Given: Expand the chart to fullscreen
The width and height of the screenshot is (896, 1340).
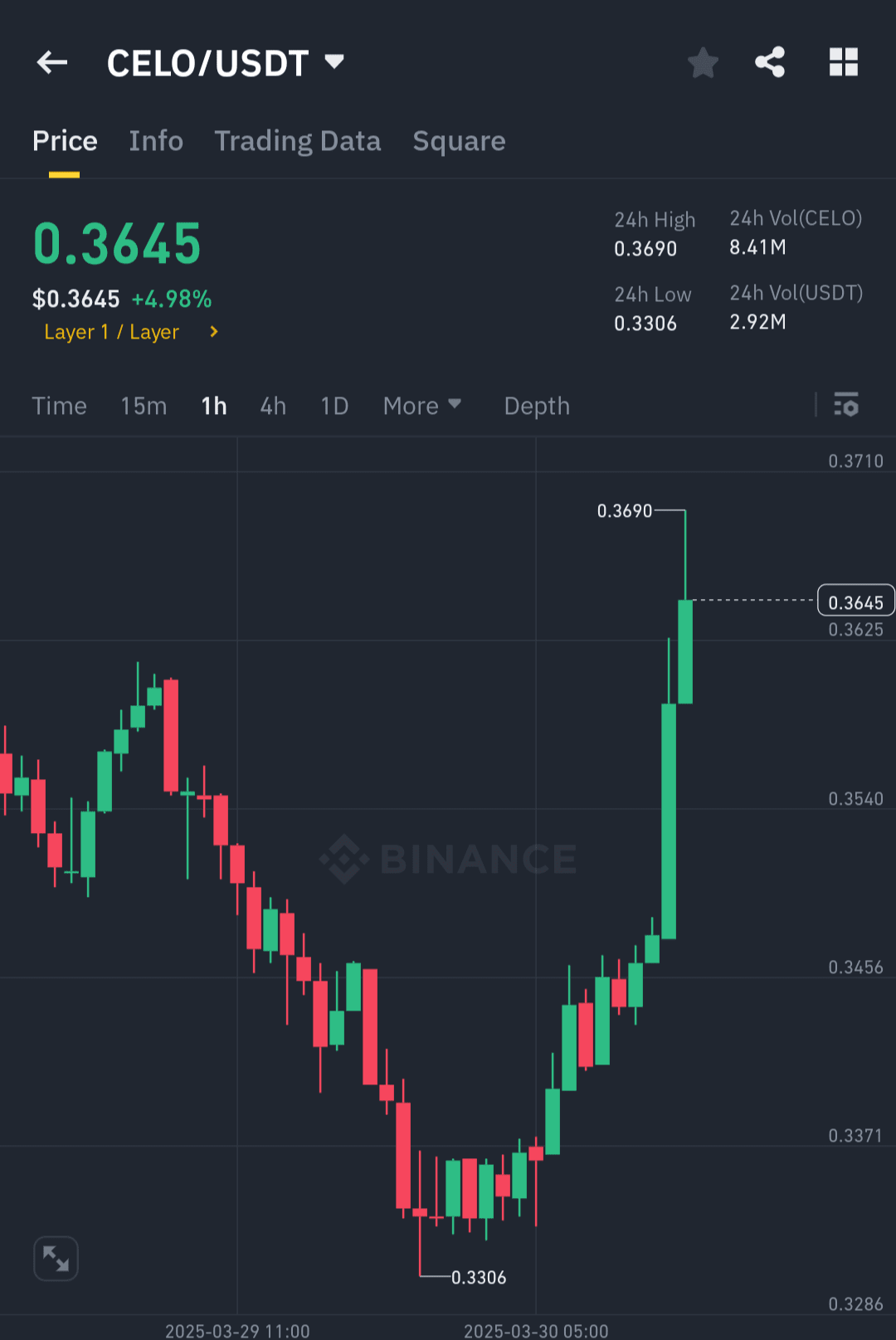Looking at the screenshot, I should 55,1258.
